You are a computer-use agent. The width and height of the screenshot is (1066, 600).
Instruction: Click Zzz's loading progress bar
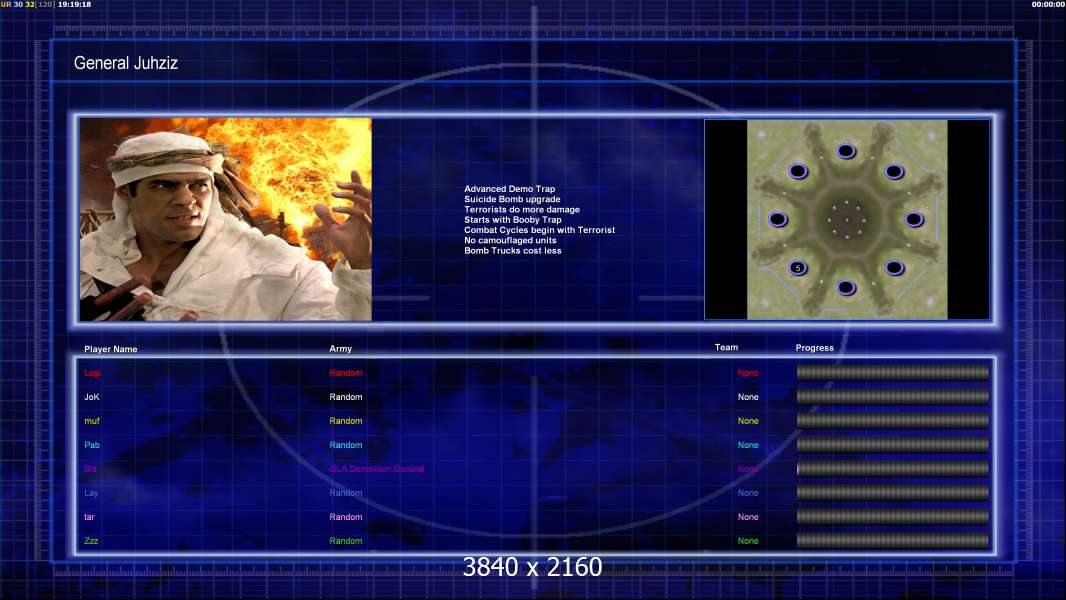pos(893,541)
